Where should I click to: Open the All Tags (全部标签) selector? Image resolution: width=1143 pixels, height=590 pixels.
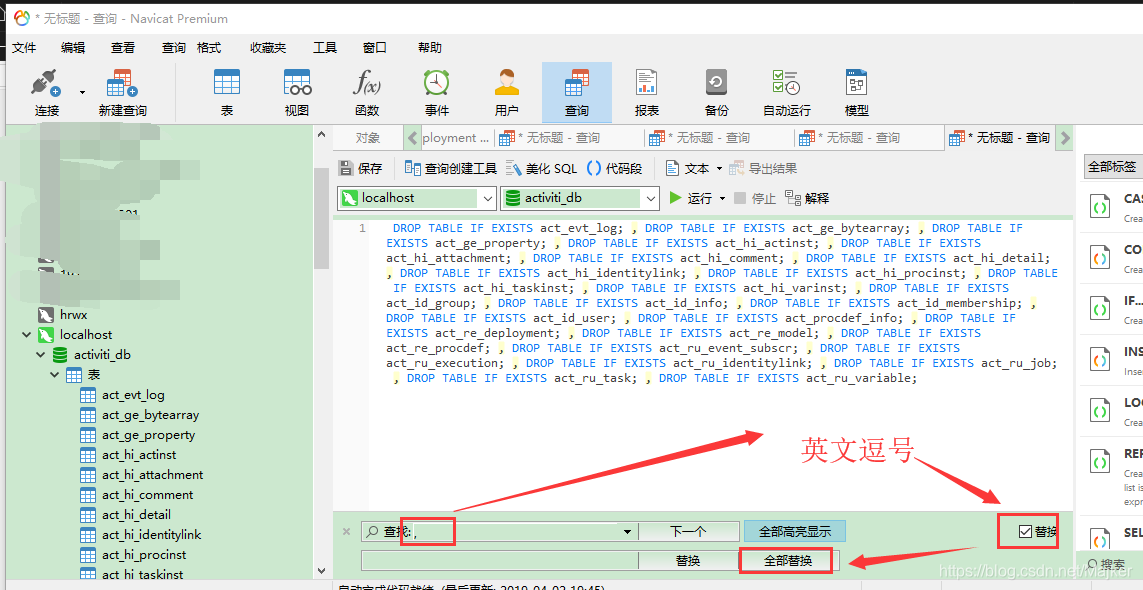(1112, 167)
